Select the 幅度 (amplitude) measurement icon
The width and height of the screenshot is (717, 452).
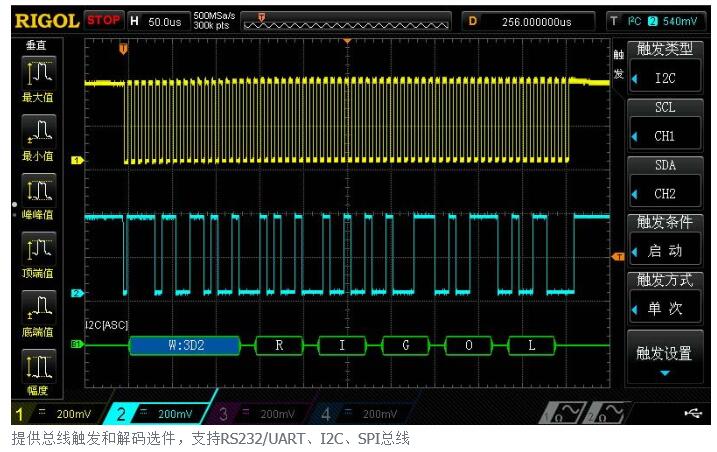pos(38,365)
